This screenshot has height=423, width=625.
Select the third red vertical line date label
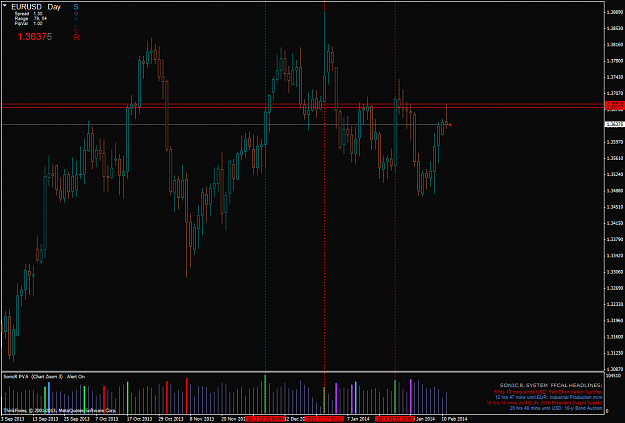point(395,419)
